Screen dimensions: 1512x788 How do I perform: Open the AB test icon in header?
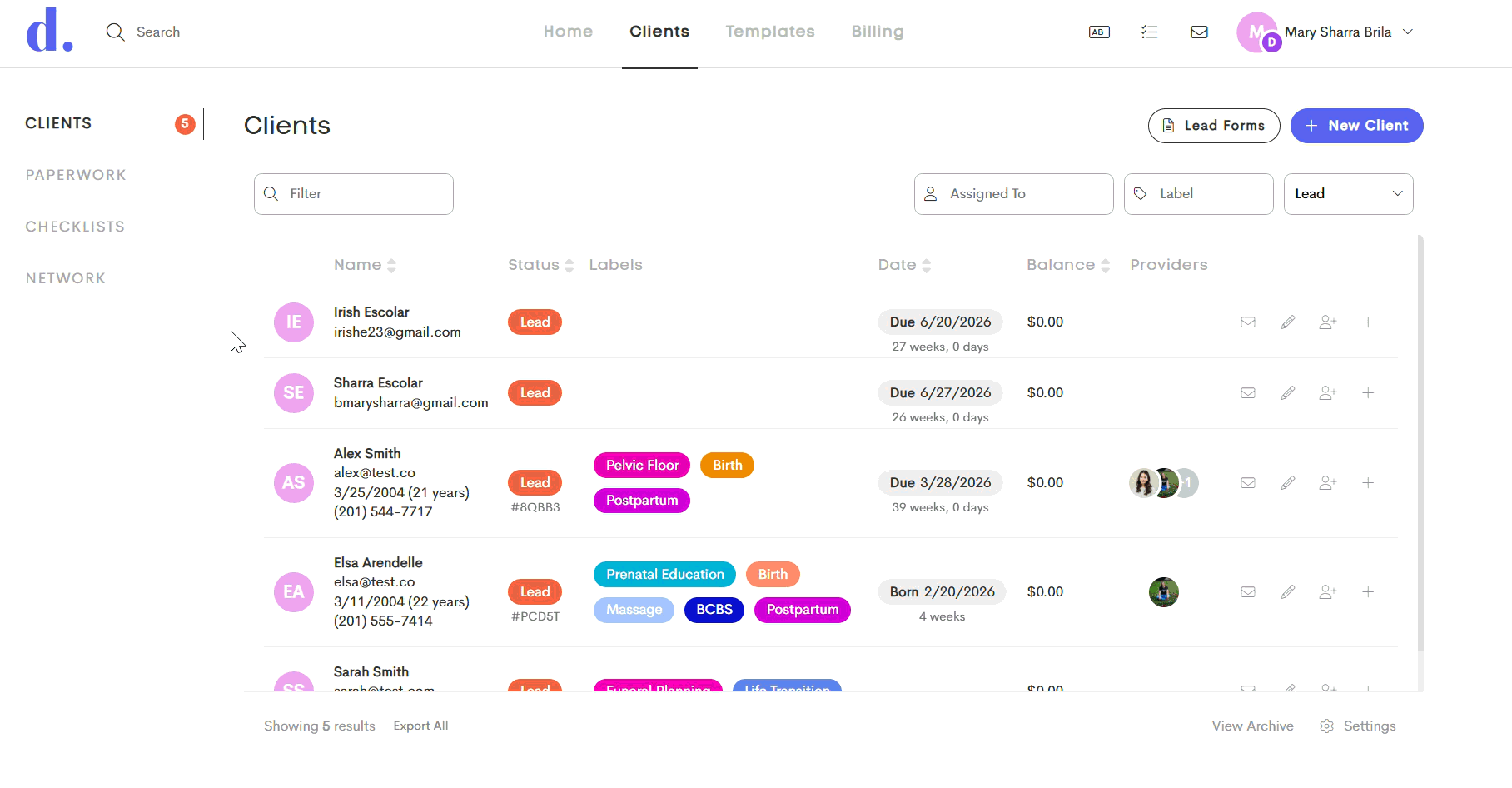pos(1099,32)
